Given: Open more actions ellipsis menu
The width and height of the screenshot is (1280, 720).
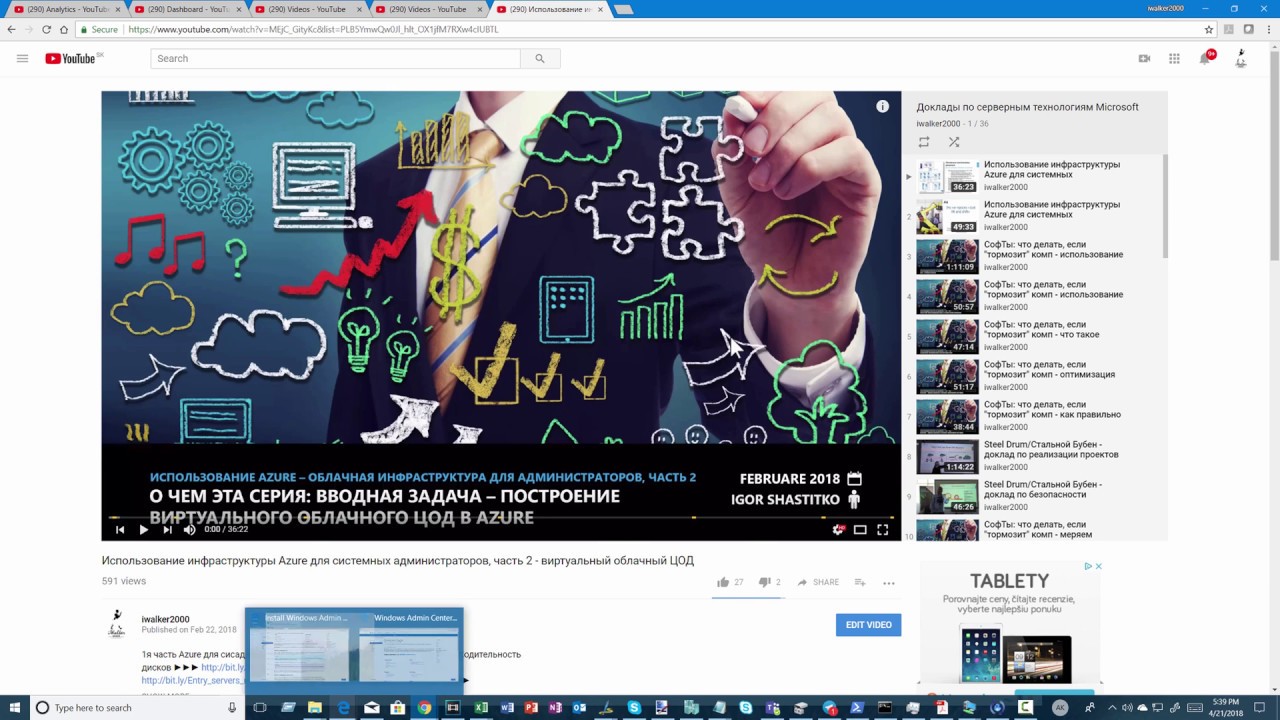Looking at the screenshot, I should tap(889, 582).
